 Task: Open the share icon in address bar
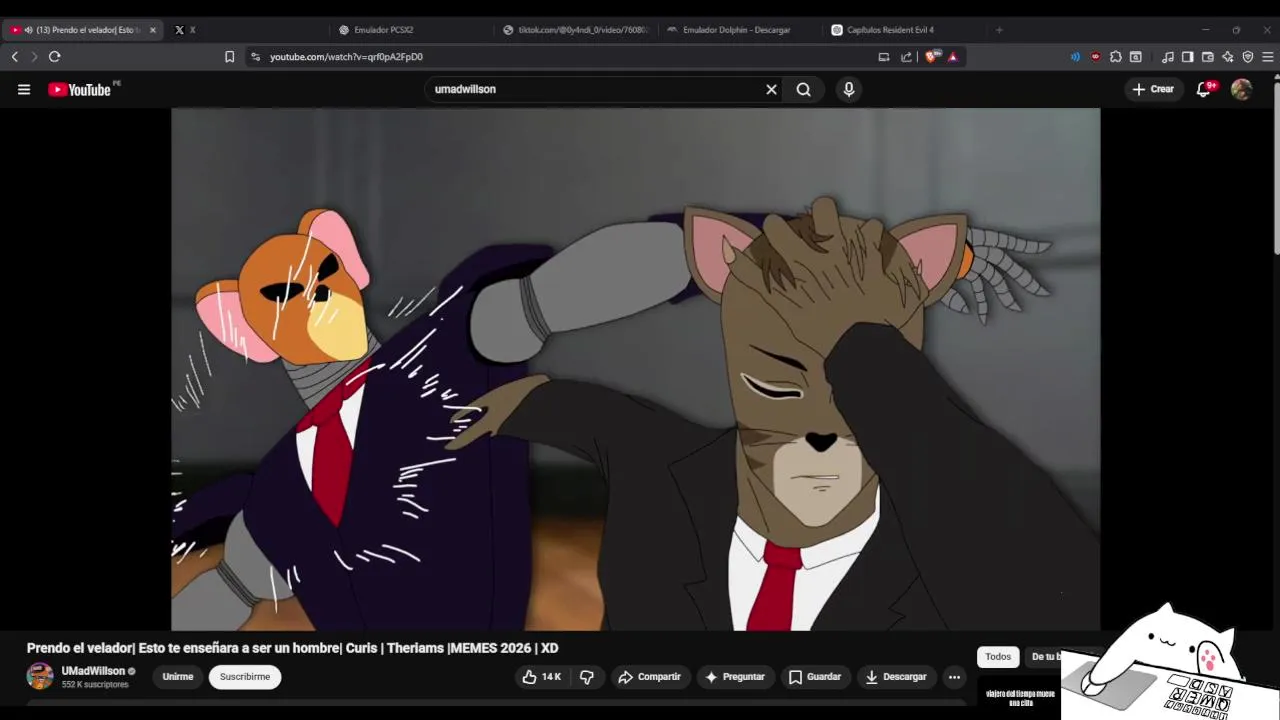(x=906, y=57)
